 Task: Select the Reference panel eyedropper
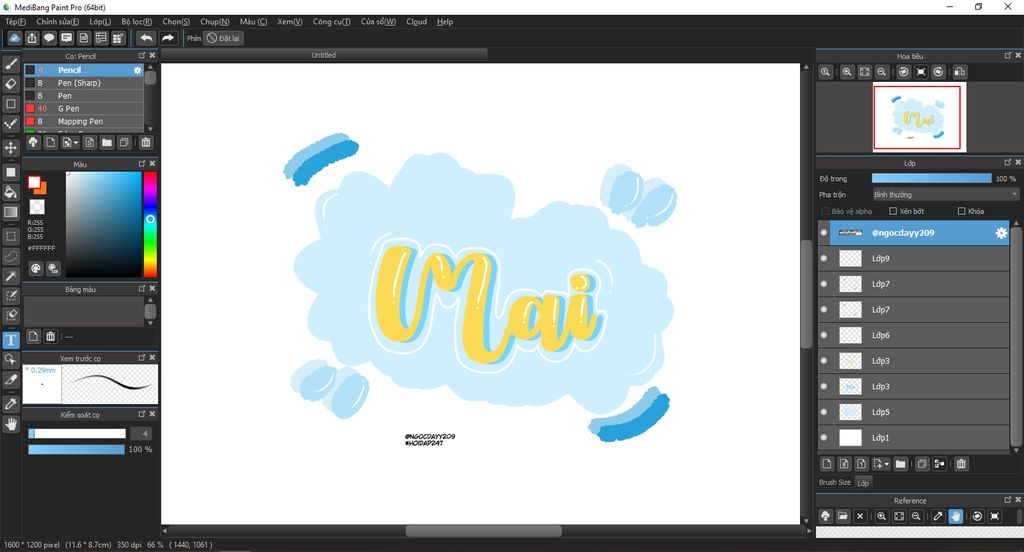coord(938,516)
